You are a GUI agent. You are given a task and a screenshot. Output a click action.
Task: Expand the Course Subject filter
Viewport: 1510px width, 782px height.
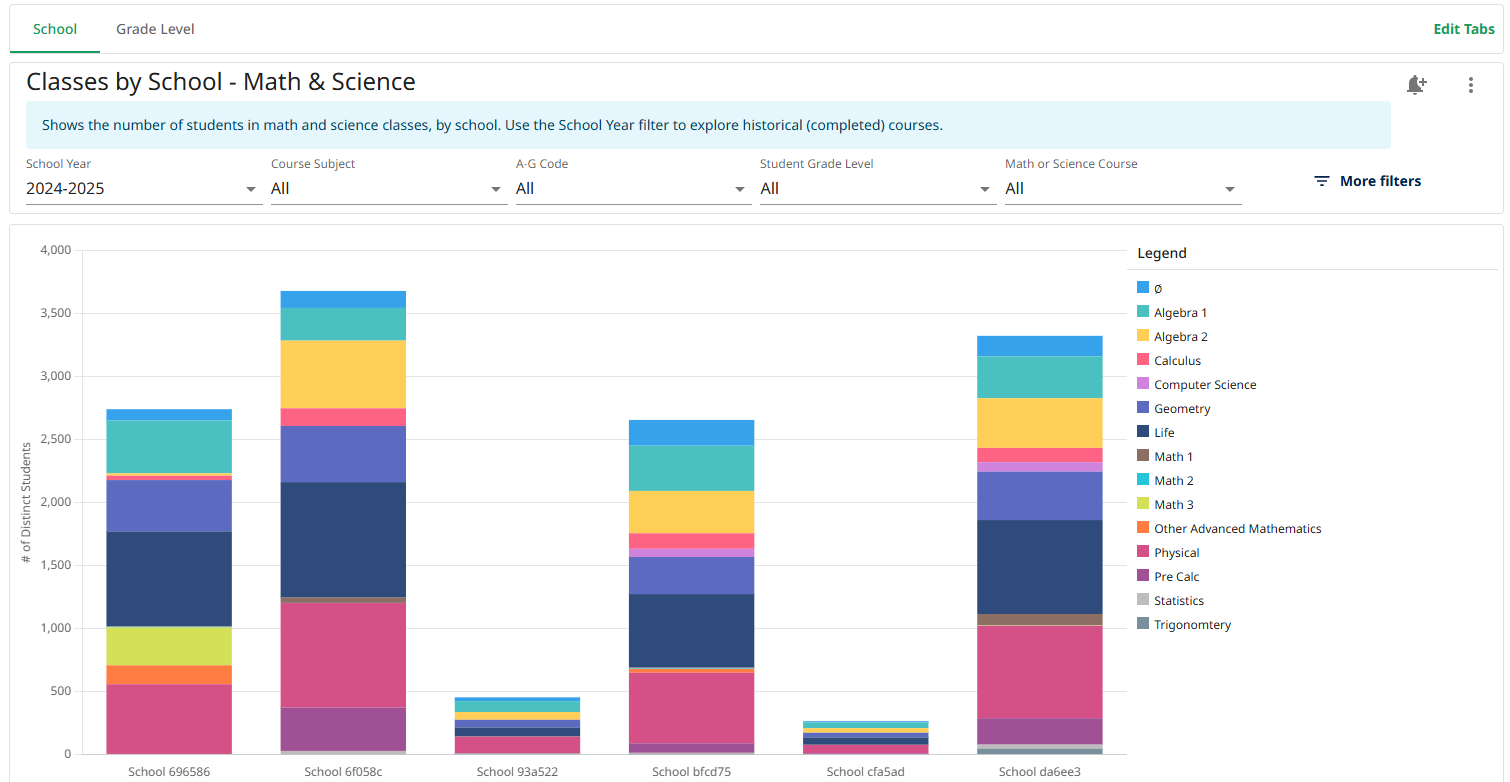(x=389, y=189)
